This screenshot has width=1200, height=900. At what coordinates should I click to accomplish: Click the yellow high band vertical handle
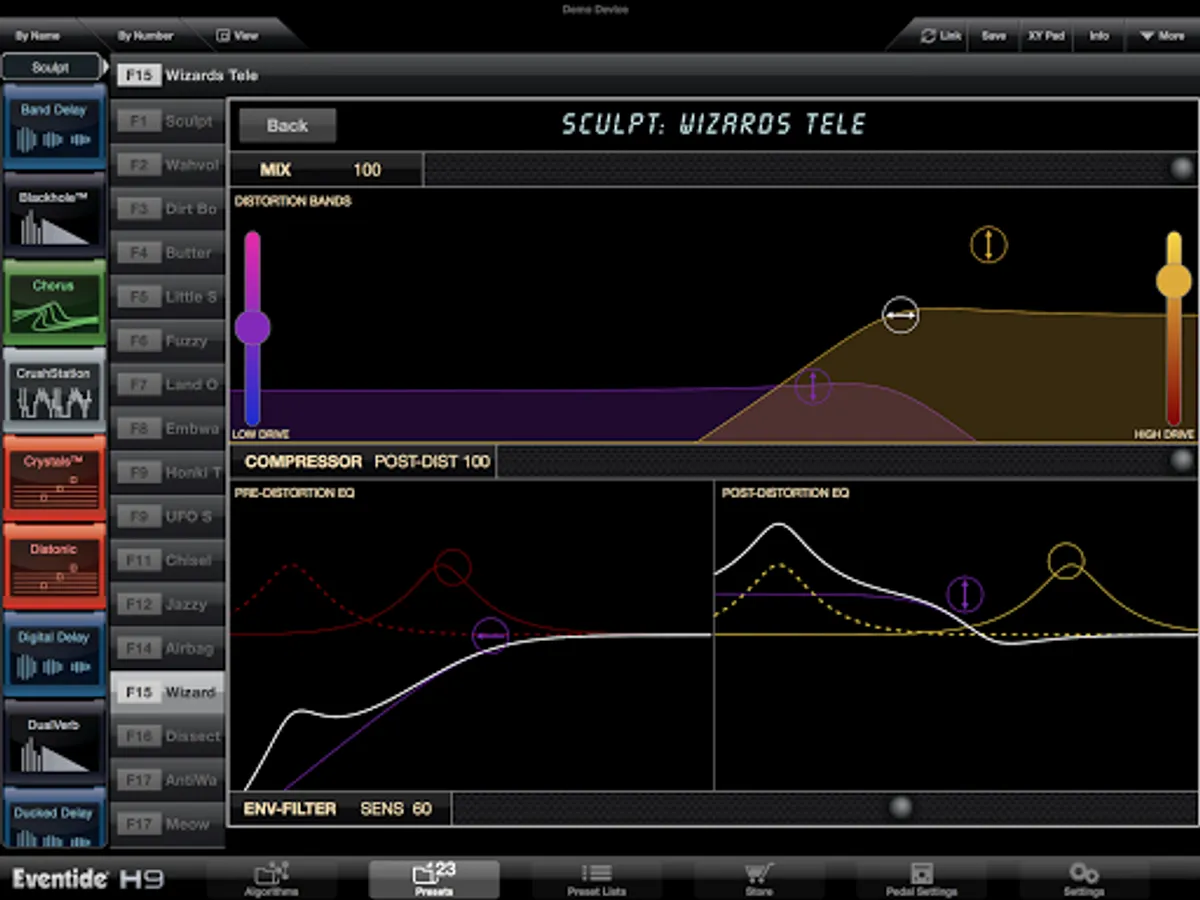(x=988, y=245)
